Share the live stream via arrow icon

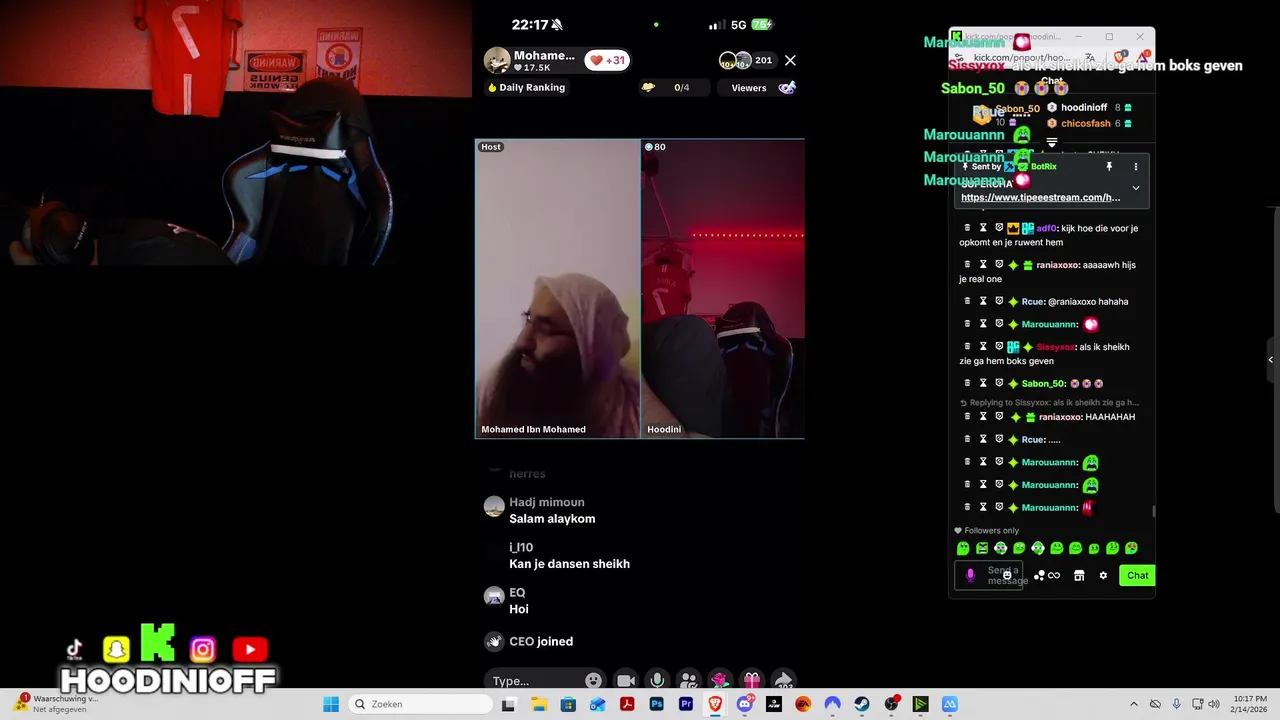pos(784,681)
